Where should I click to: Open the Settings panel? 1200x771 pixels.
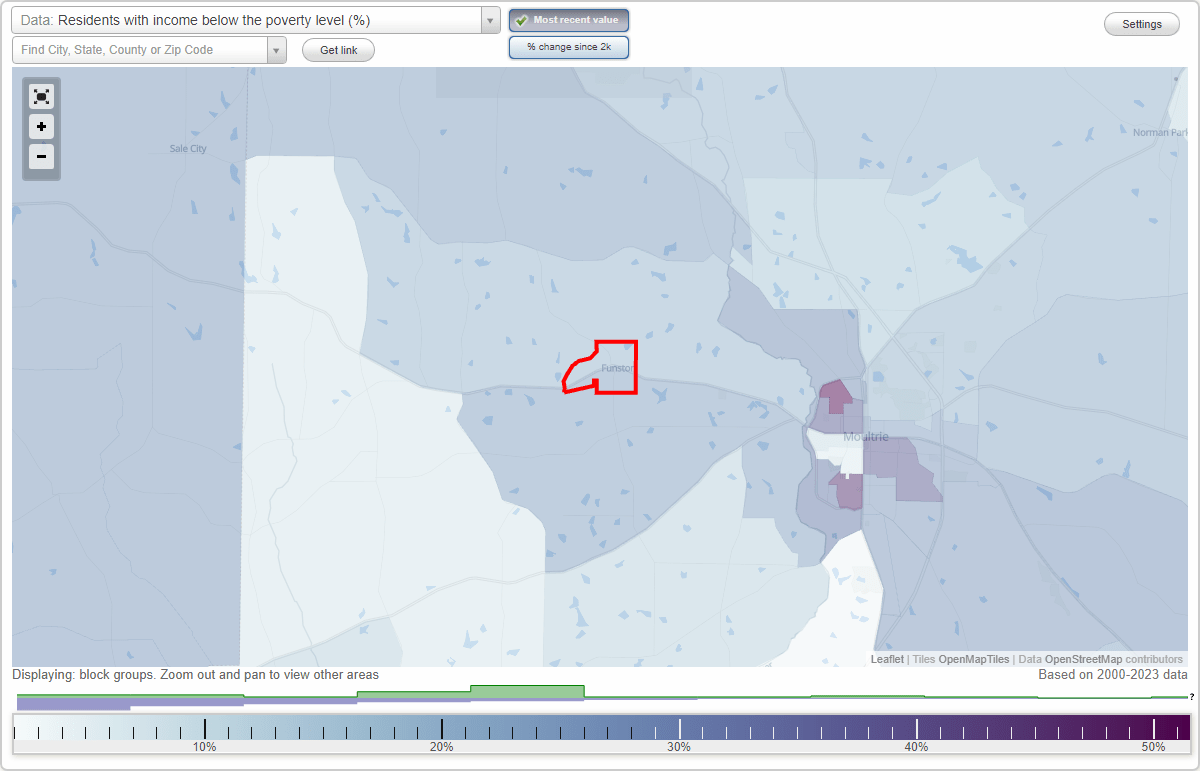point(1141,23)
